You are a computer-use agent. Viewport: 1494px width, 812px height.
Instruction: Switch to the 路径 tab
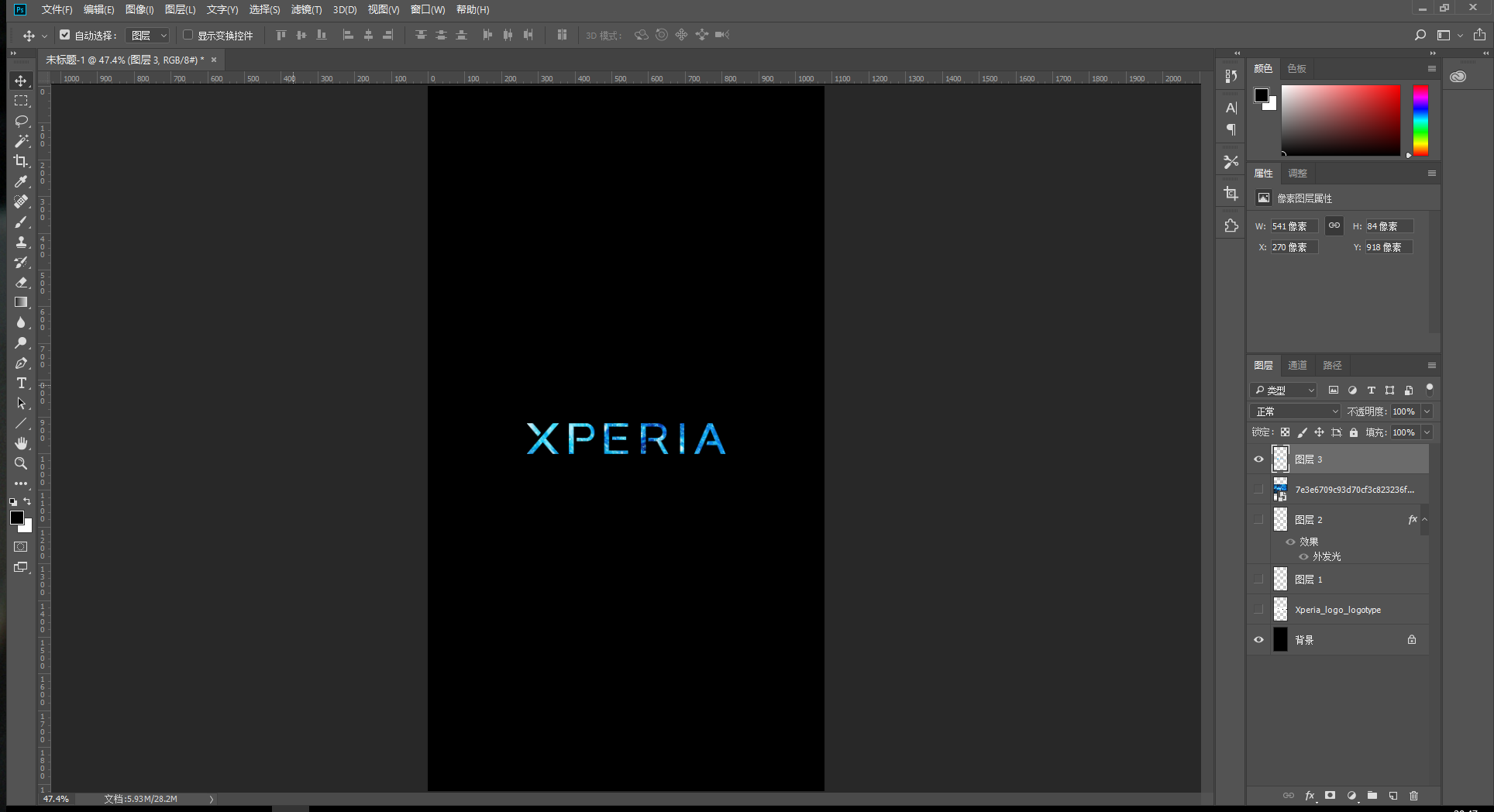tap(1332, 366)
